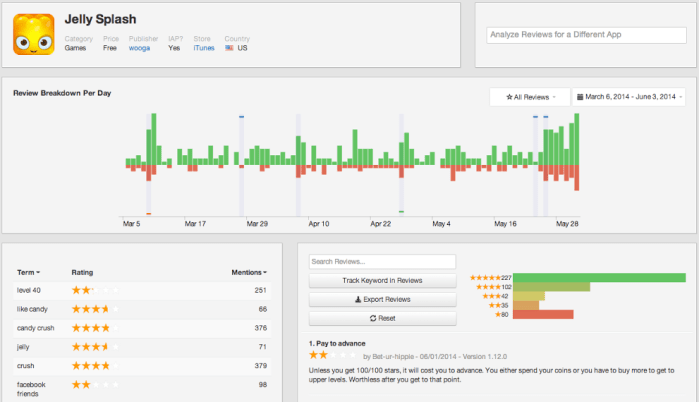699x402 pixels.
Task: Sort by the Mentions column header
Action: coord(249,272)
